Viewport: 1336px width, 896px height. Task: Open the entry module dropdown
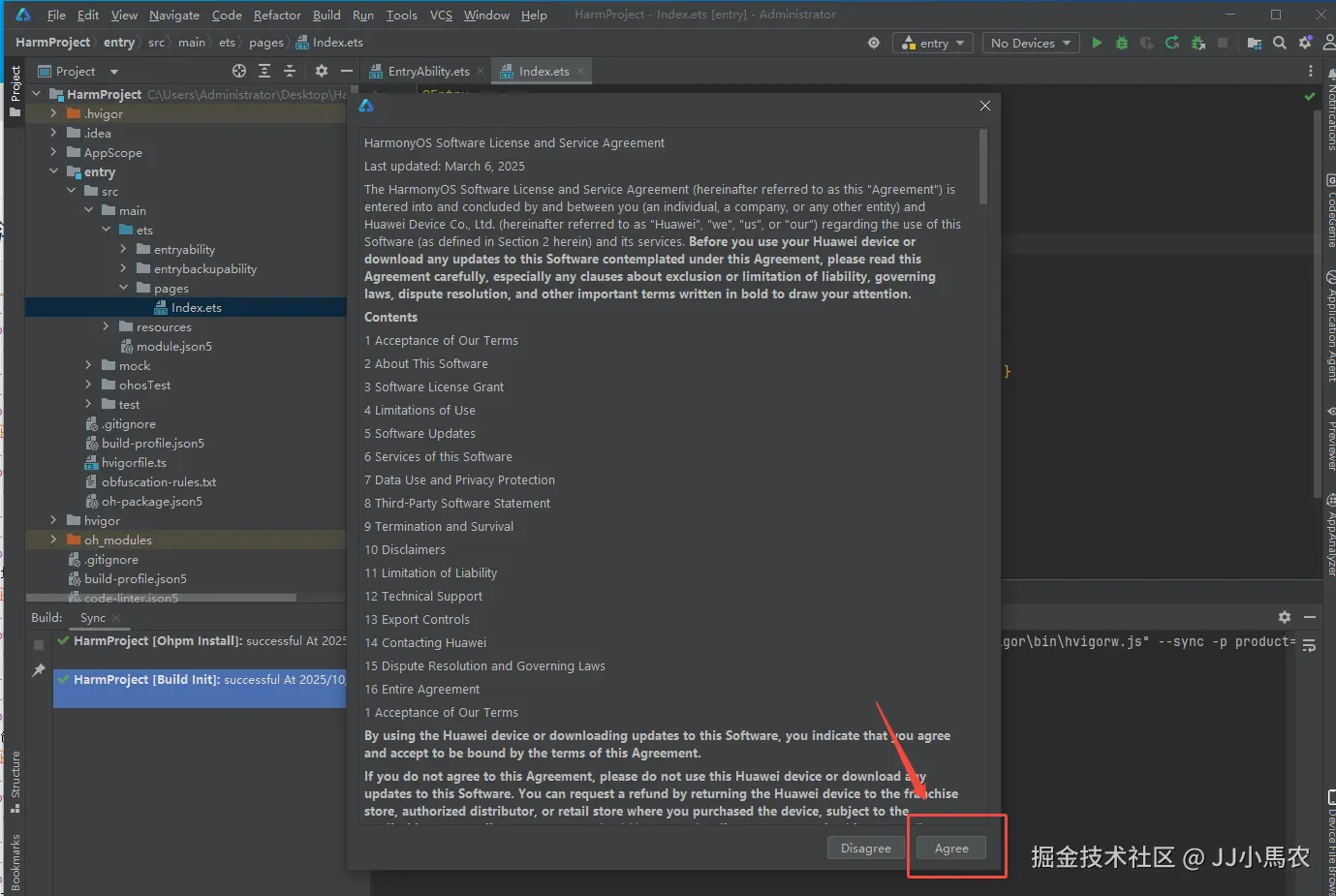[x=933, y=43]
